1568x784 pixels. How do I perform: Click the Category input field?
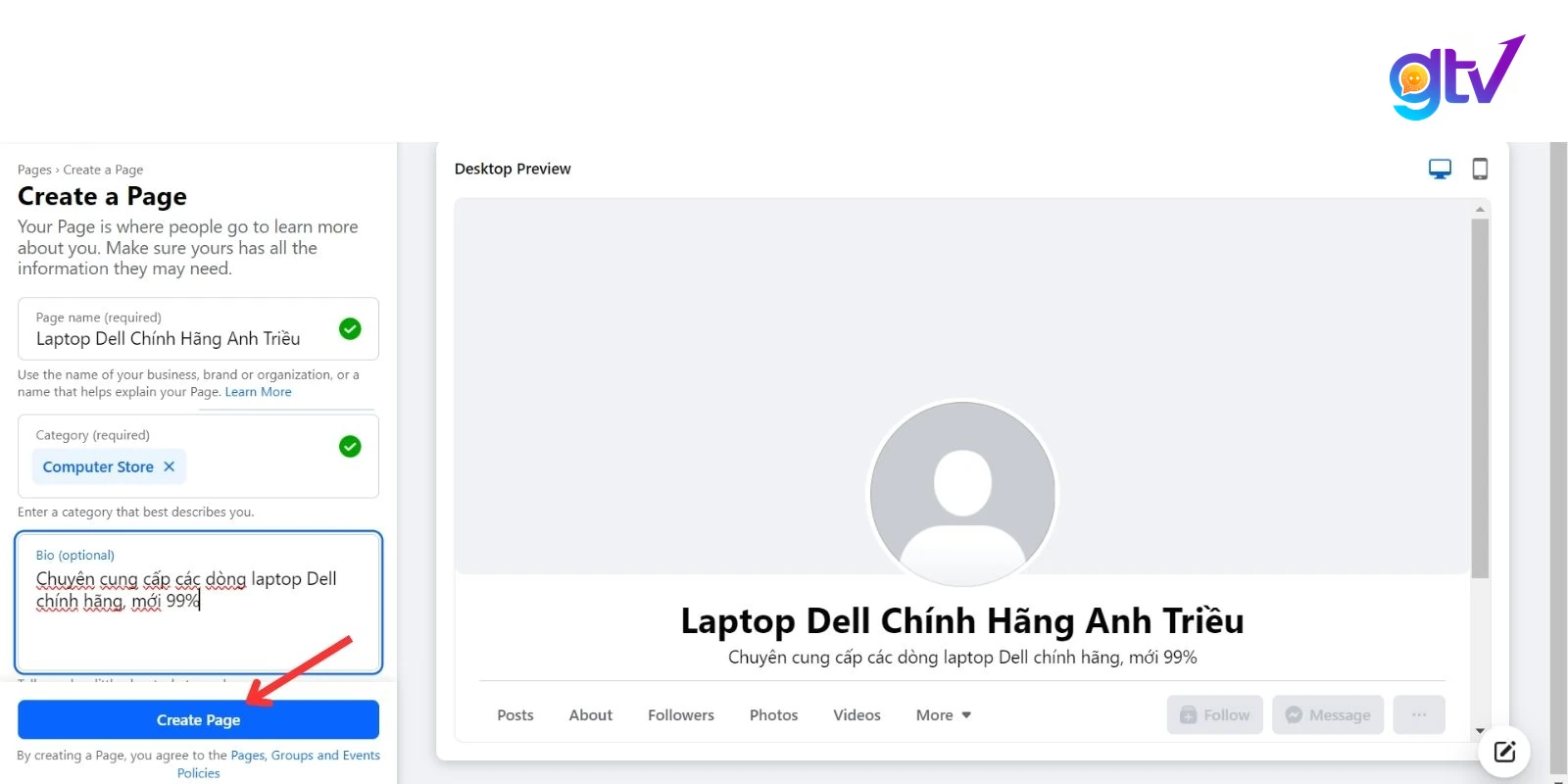198,456
